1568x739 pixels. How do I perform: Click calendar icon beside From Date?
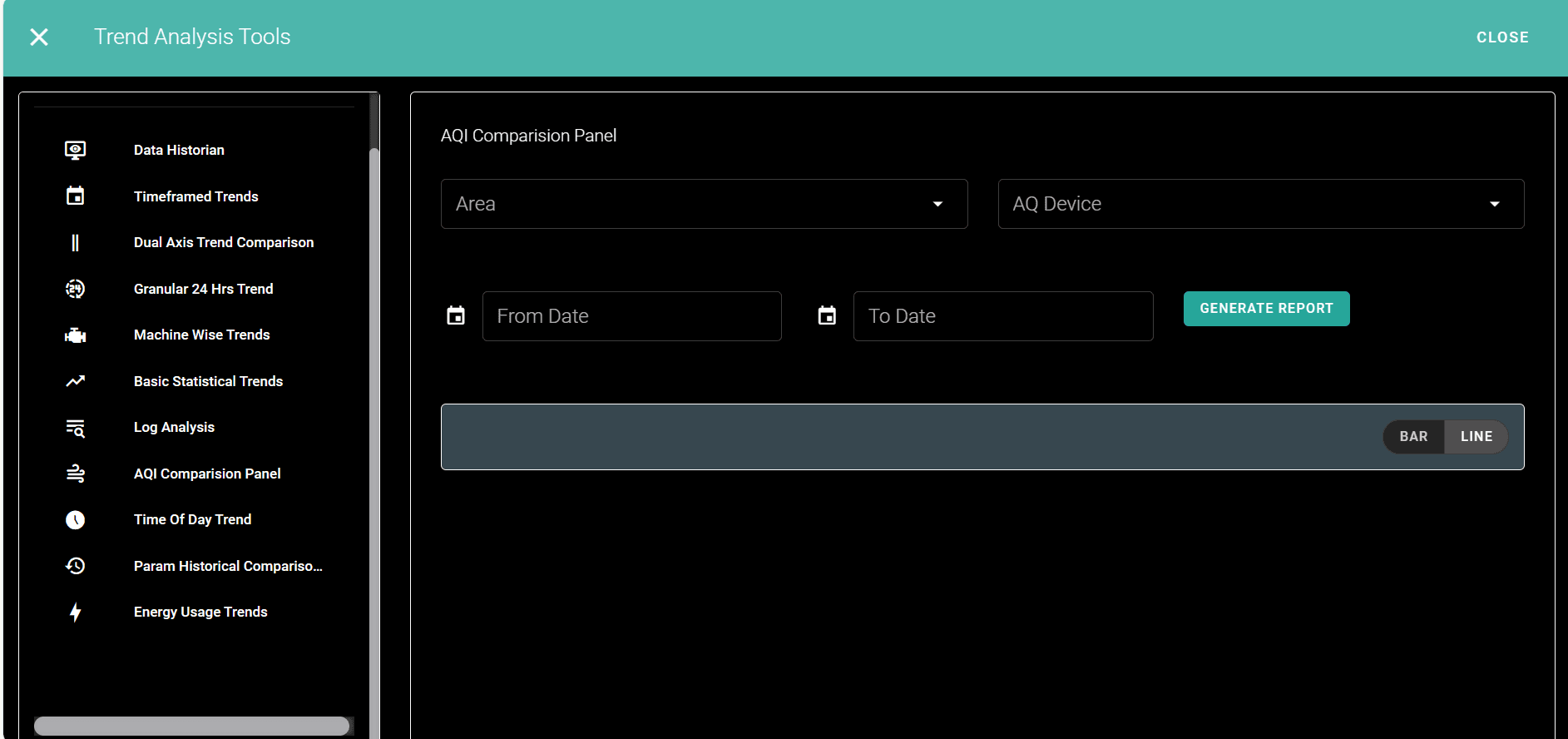(456, 316)
